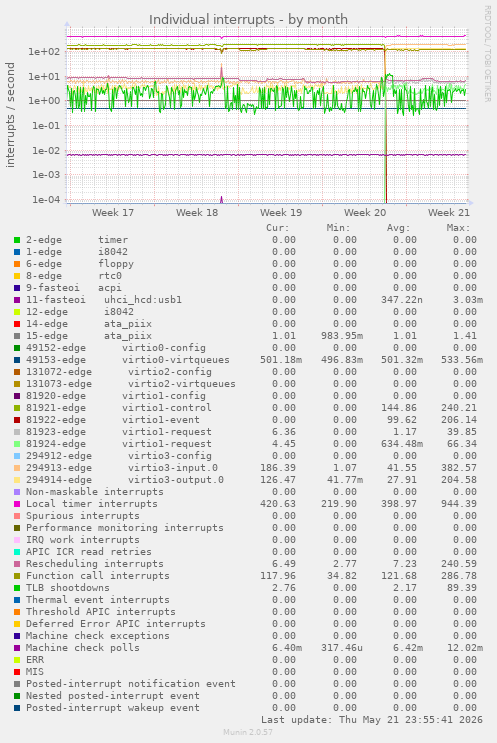The width and height of the screenshot is (497, 743).
Task: Click the Cur: column header
Action: coord(278,228)
